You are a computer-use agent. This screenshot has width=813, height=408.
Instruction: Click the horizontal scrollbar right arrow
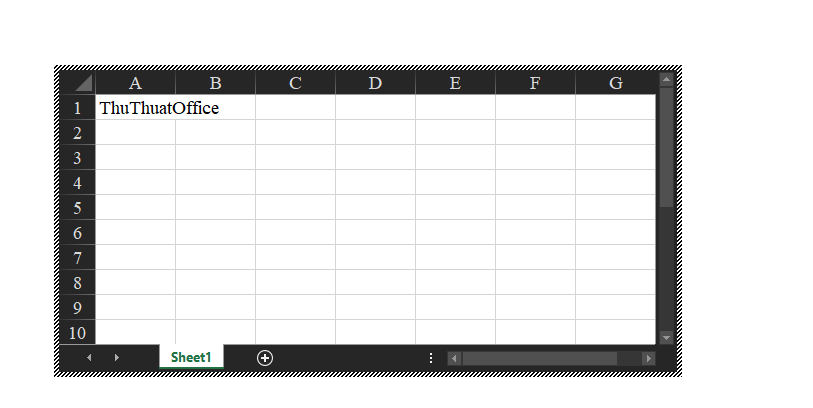pos(648,358)
